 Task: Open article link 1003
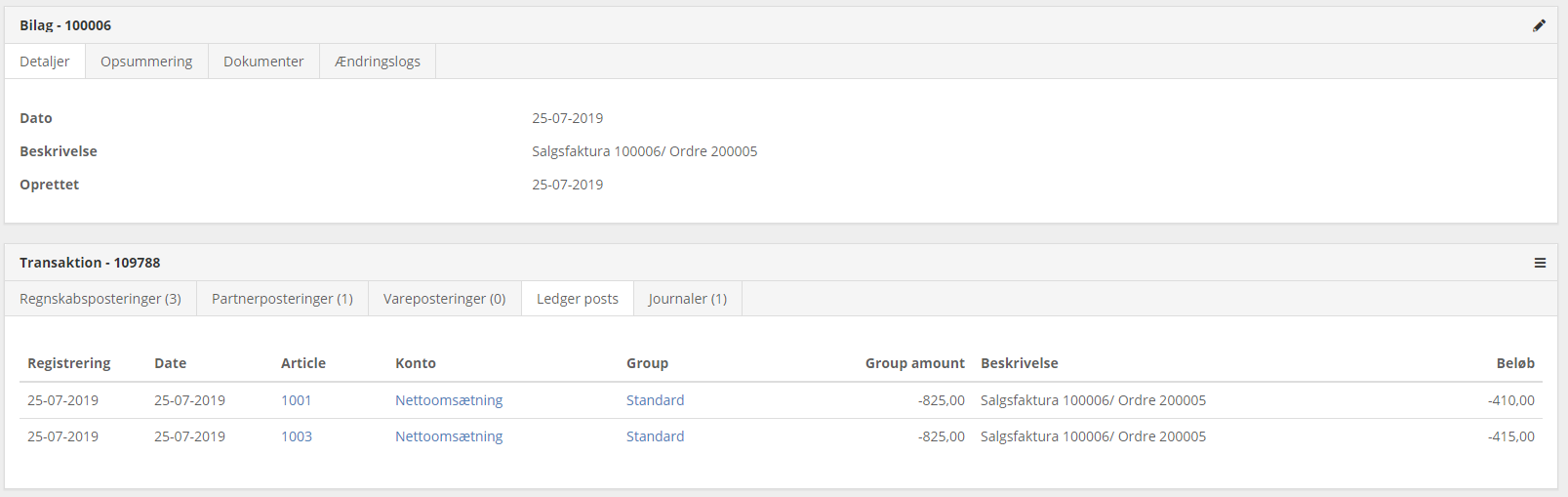[296, 436]
